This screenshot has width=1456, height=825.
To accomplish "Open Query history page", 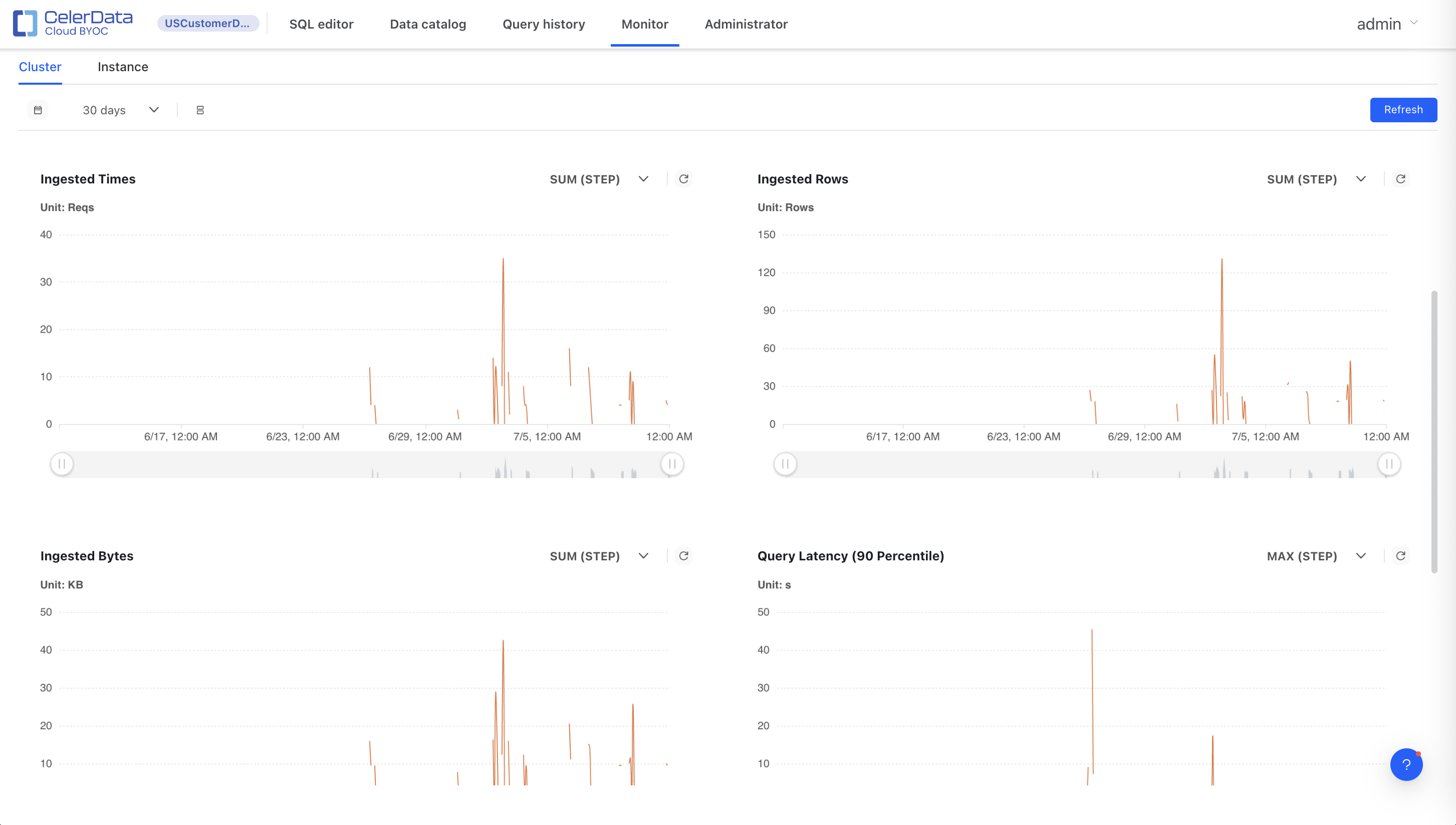I will [544, 24].
